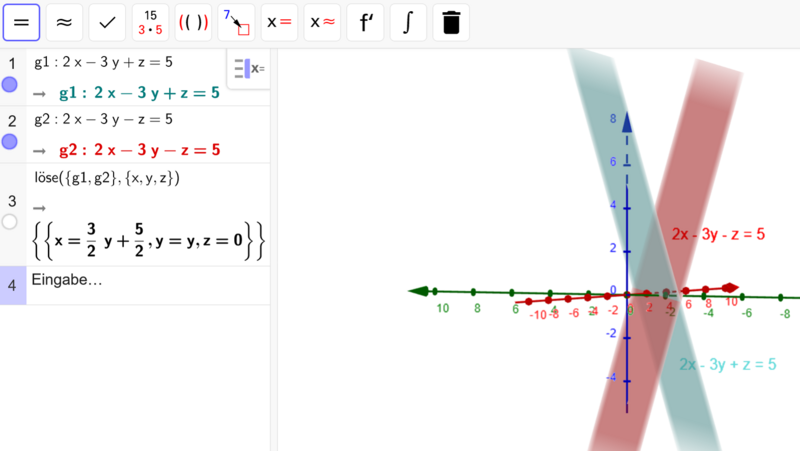Hide plane g1 using its visibility circle

click(x=10, y=85)
